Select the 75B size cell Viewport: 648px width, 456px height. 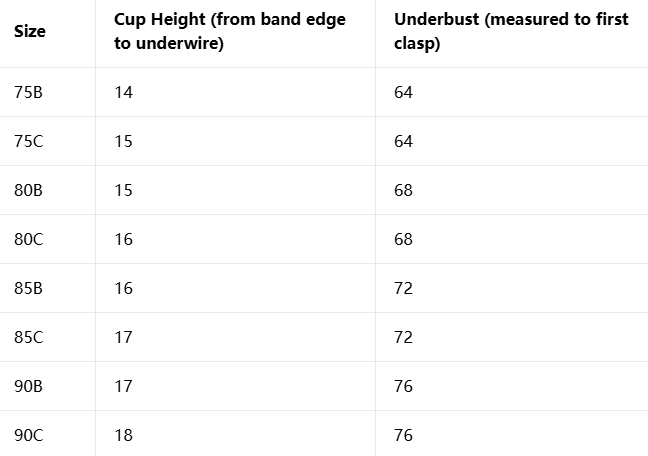pyautogui.click(x=28, y=93)
